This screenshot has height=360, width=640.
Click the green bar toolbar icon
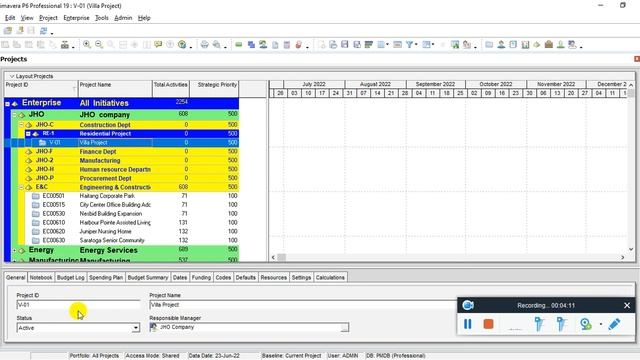click(239, 44)
